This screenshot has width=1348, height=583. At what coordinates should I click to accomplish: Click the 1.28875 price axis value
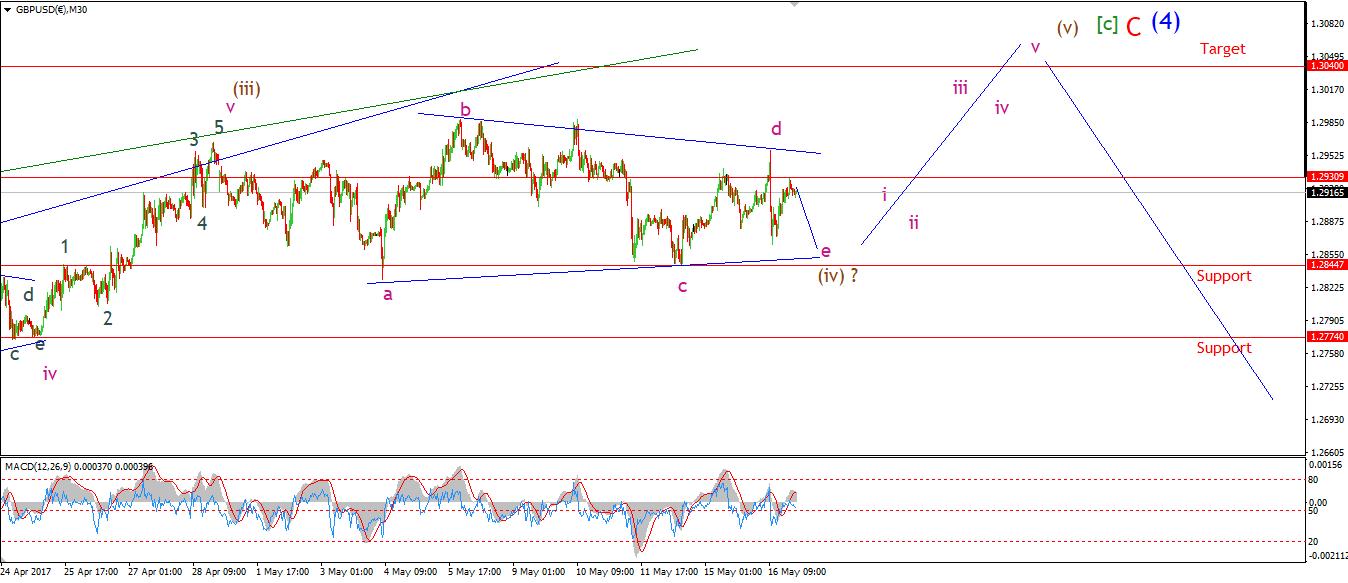tap(1326, 221)
